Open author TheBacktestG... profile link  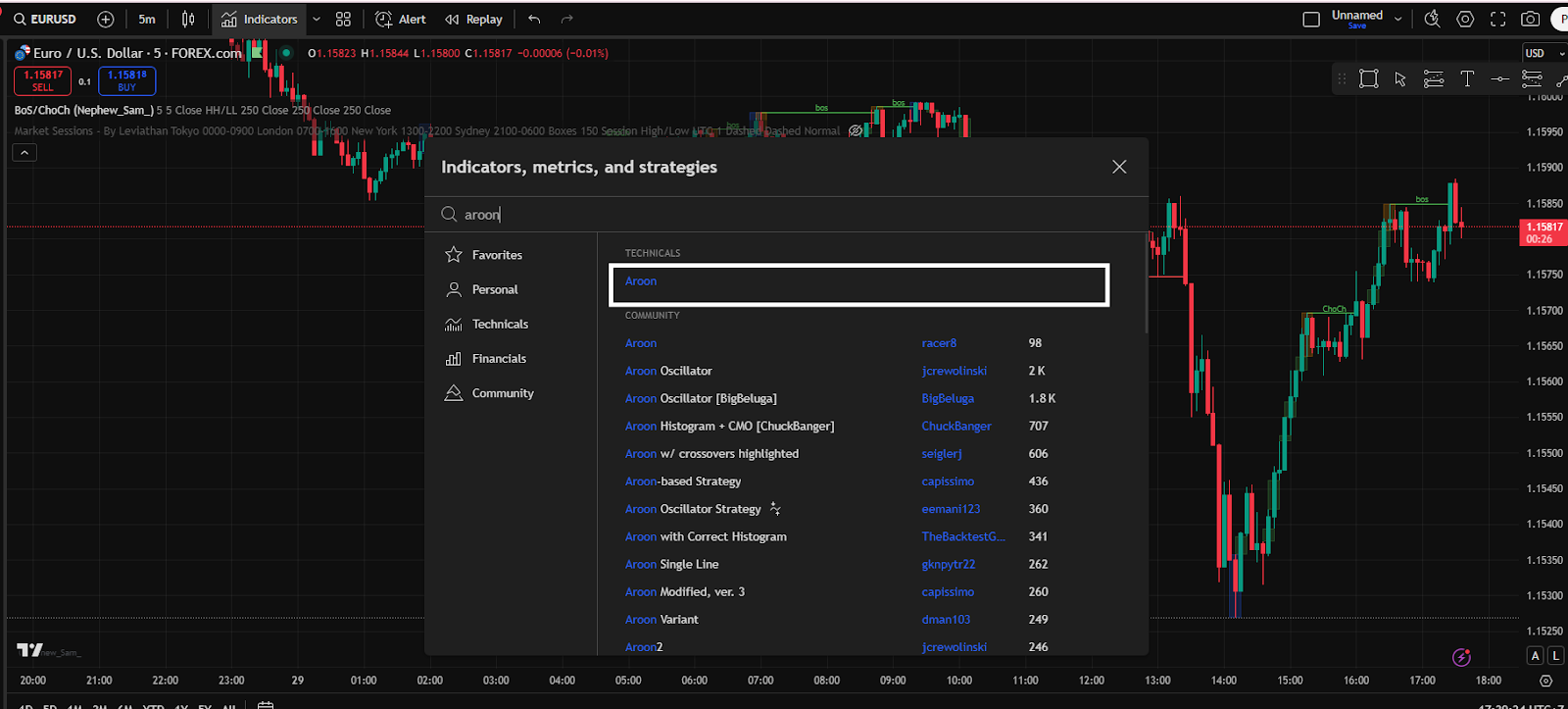tap(963, 536)
